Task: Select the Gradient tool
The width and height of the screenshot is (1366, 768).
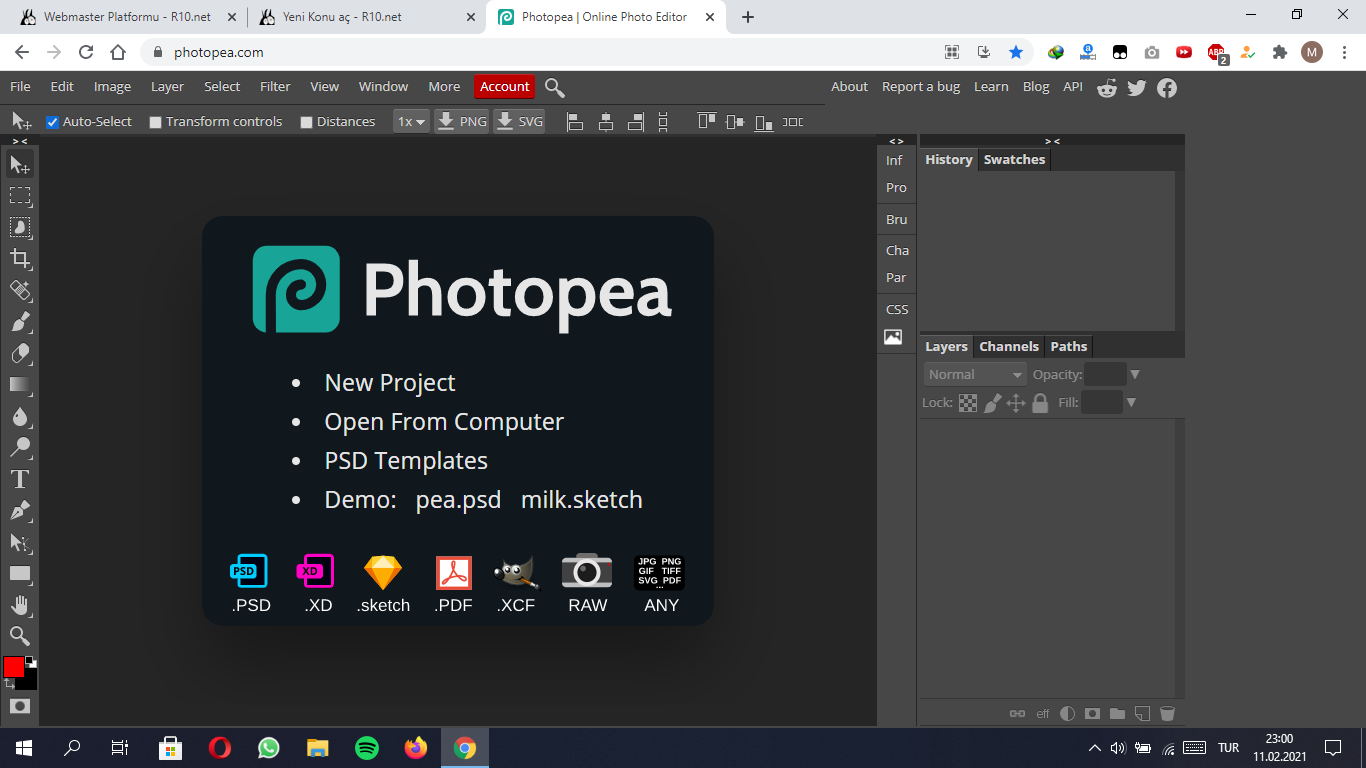Action: click(x=20, y=385)
